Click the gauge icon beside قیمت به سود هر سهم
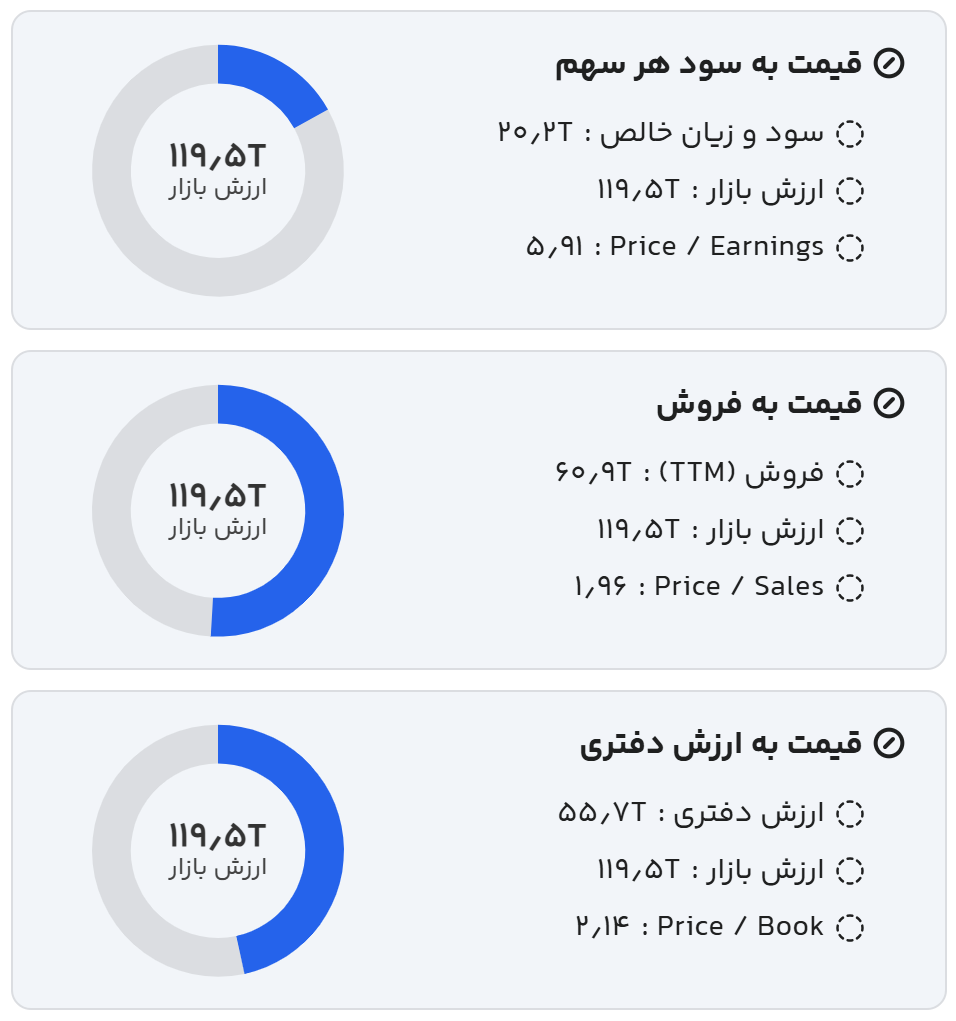The width and height of the screenshot is (956, 1021). point(888,64)
